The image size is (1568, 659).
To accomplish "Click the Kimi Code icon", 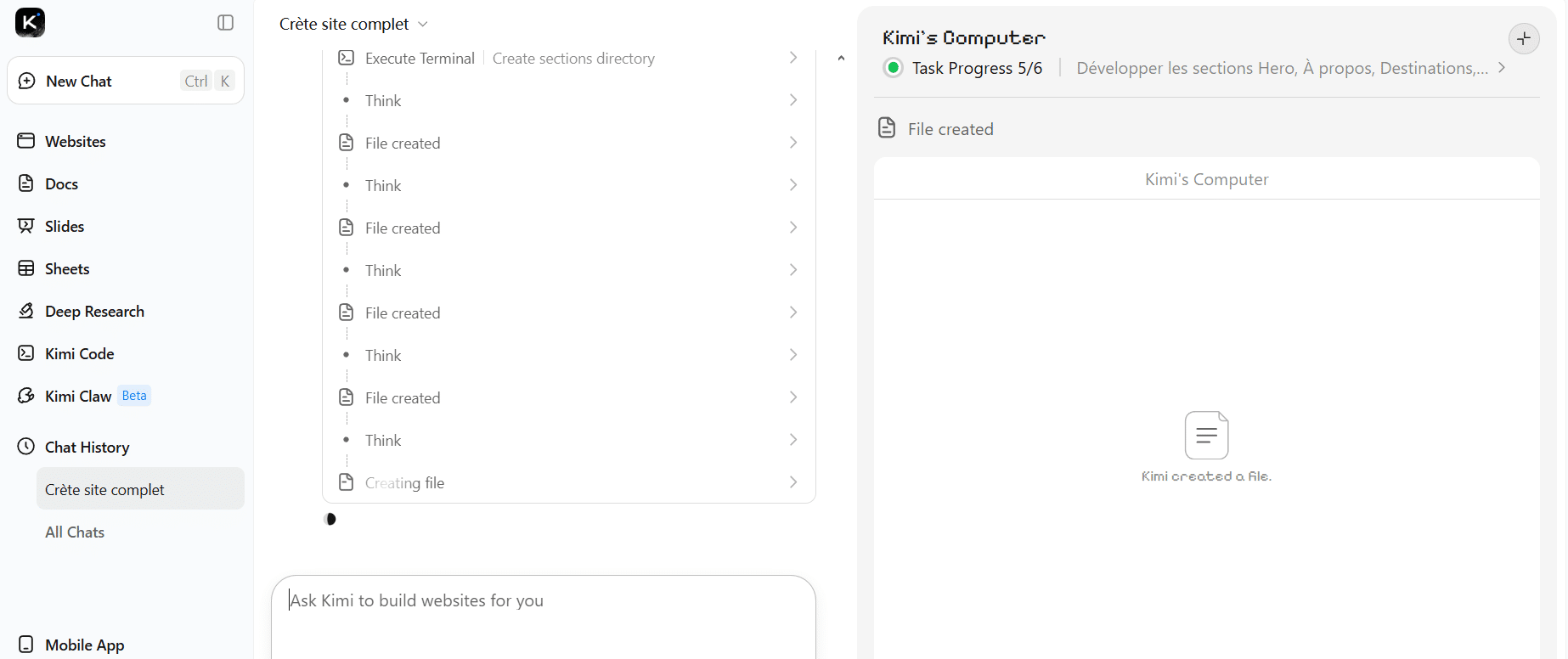I will click(x=26, y=353).
